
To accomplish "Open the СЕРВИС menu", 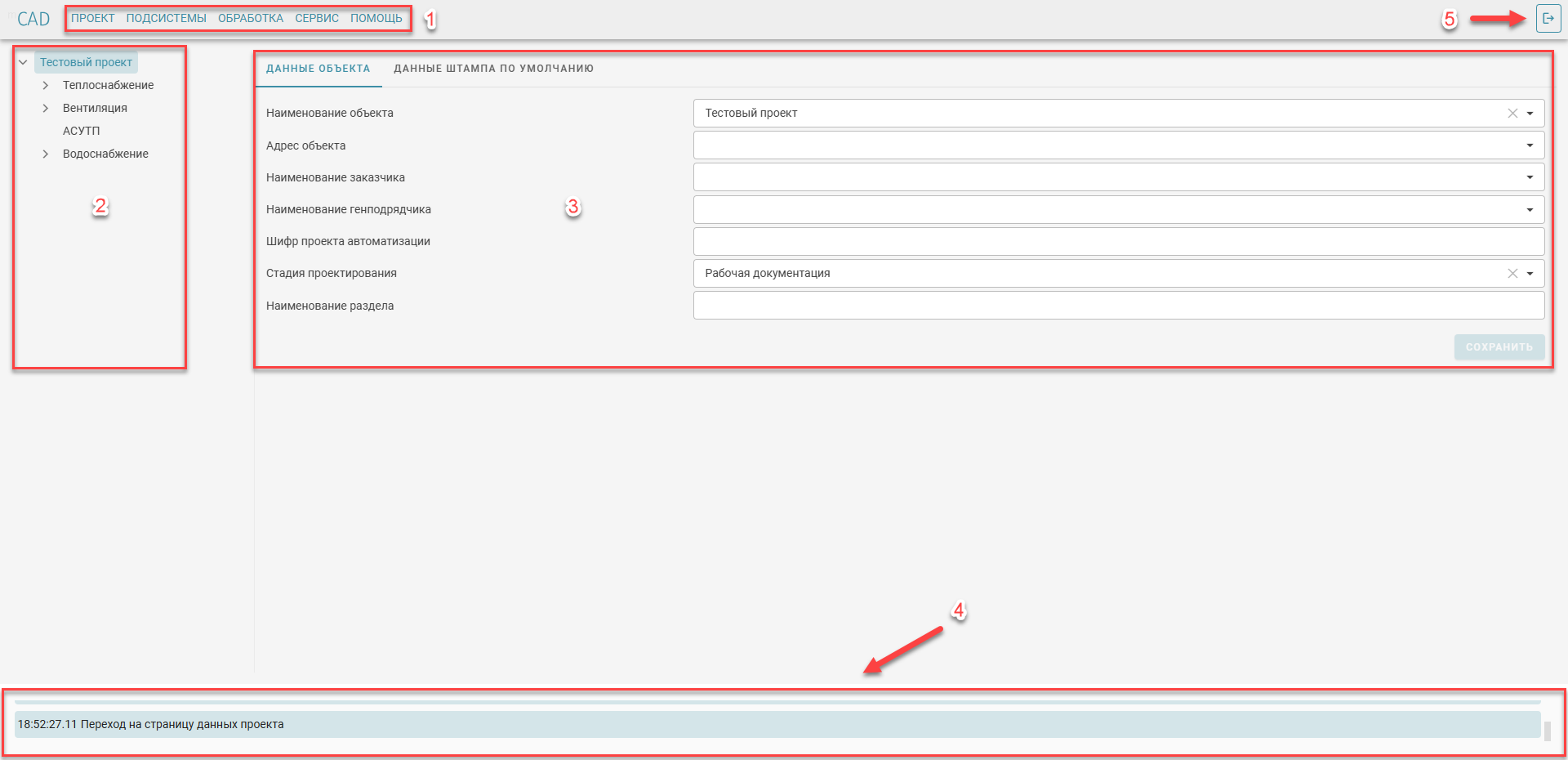I will click(317, 18).
